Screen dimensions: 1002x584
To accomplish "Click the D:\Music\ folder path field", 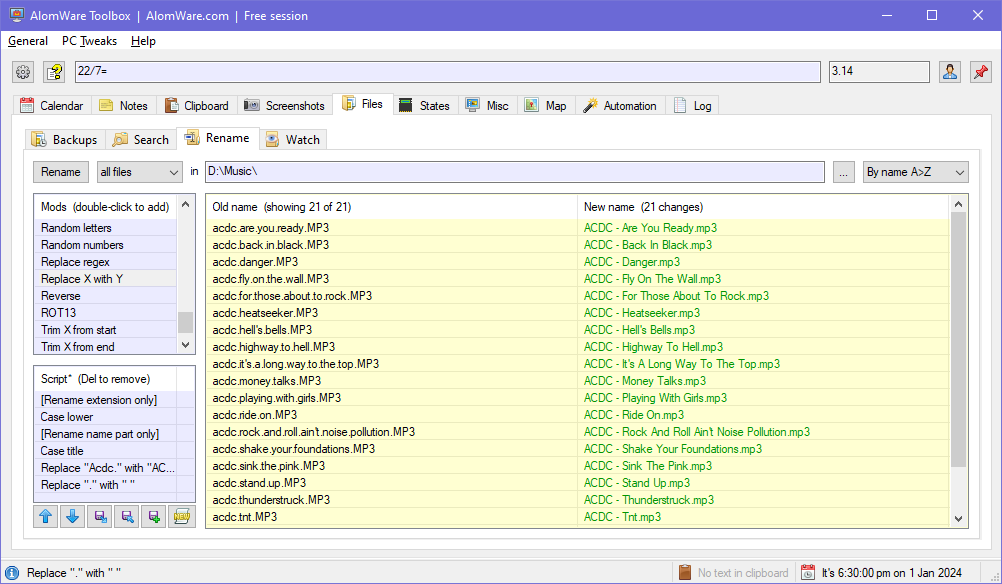I will (x=514, y=172).
